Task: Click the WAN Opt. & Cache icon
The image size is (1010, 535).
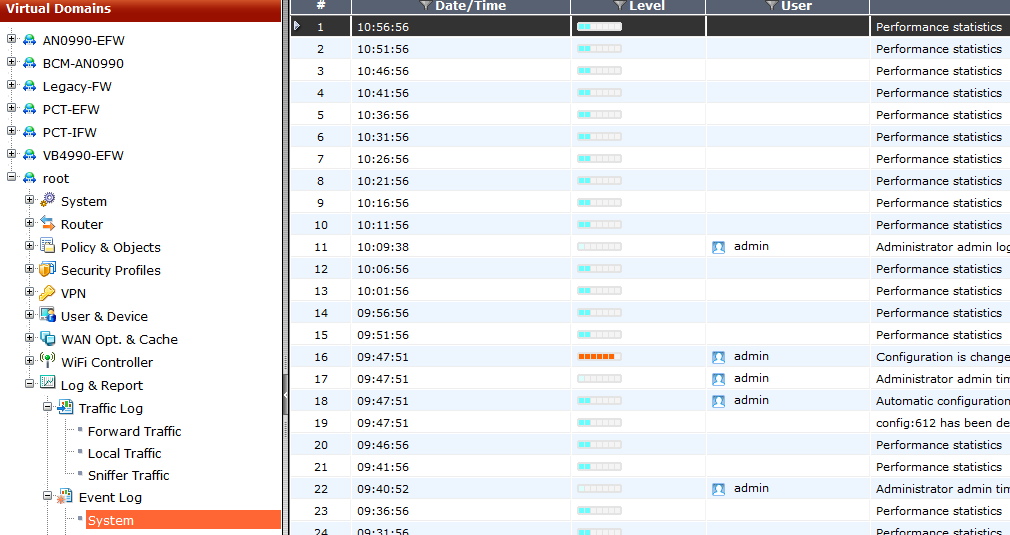Action: [x=47, y=339]
